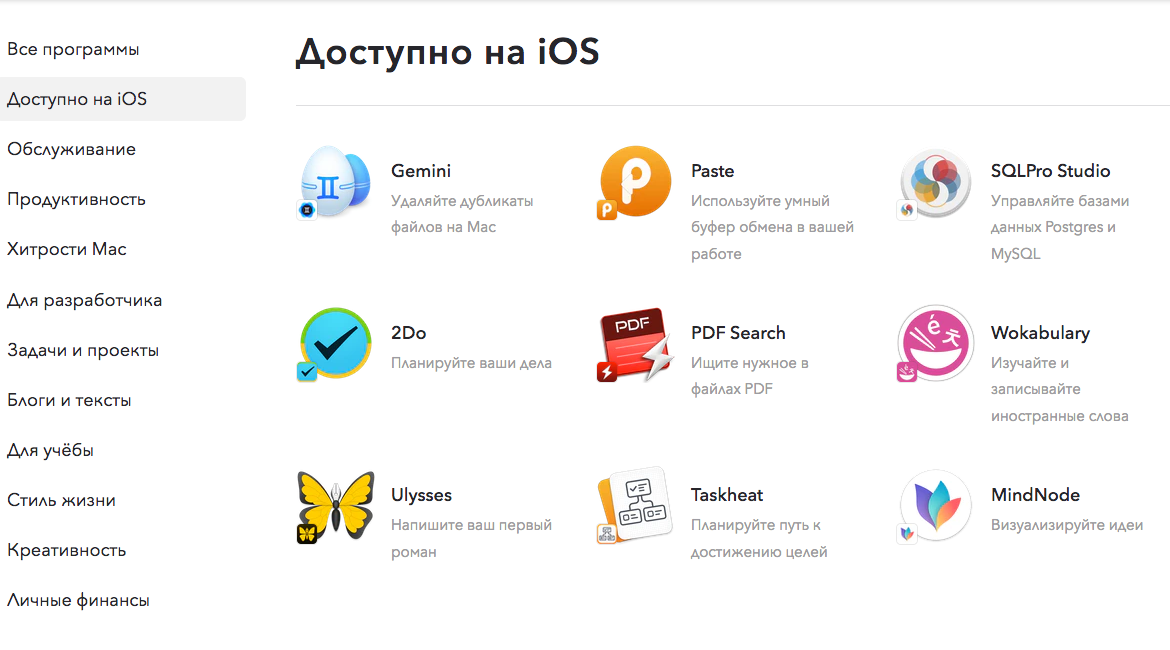Open the Обслуживание category

(72, 149)
